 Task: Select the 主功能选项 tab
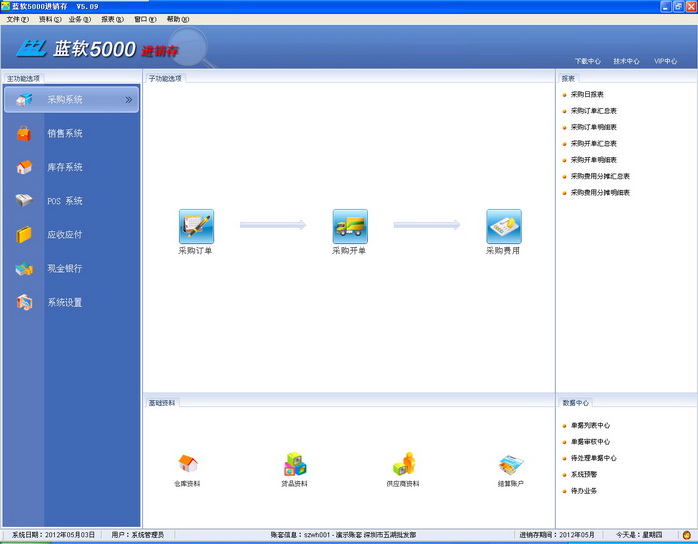(x=24, y=79)
